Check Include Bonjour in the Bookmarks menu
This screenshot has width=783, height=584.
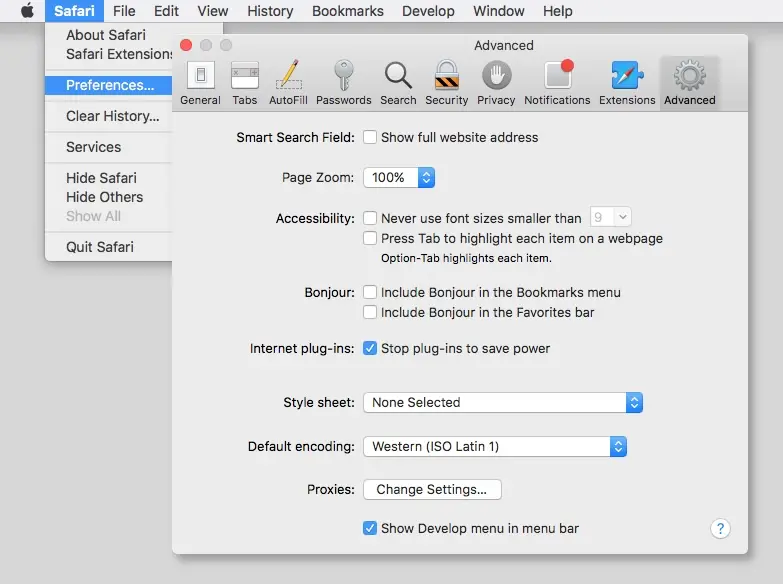(370, 292)
